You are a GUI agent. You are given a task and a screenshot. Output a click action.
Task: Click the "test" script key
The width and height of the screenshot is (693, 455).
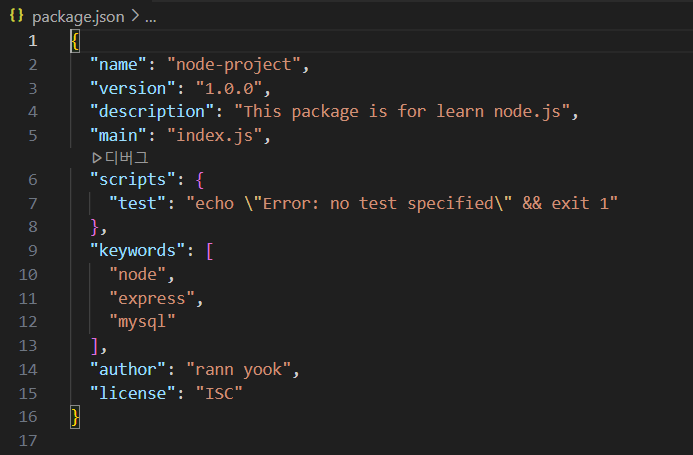coord(137,203)
